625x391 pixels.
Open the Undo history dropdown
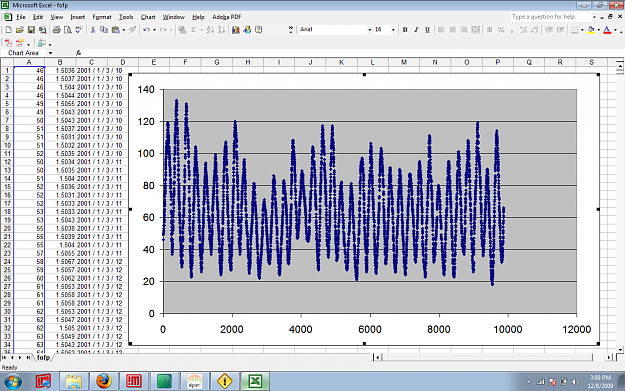coord(154,30)
